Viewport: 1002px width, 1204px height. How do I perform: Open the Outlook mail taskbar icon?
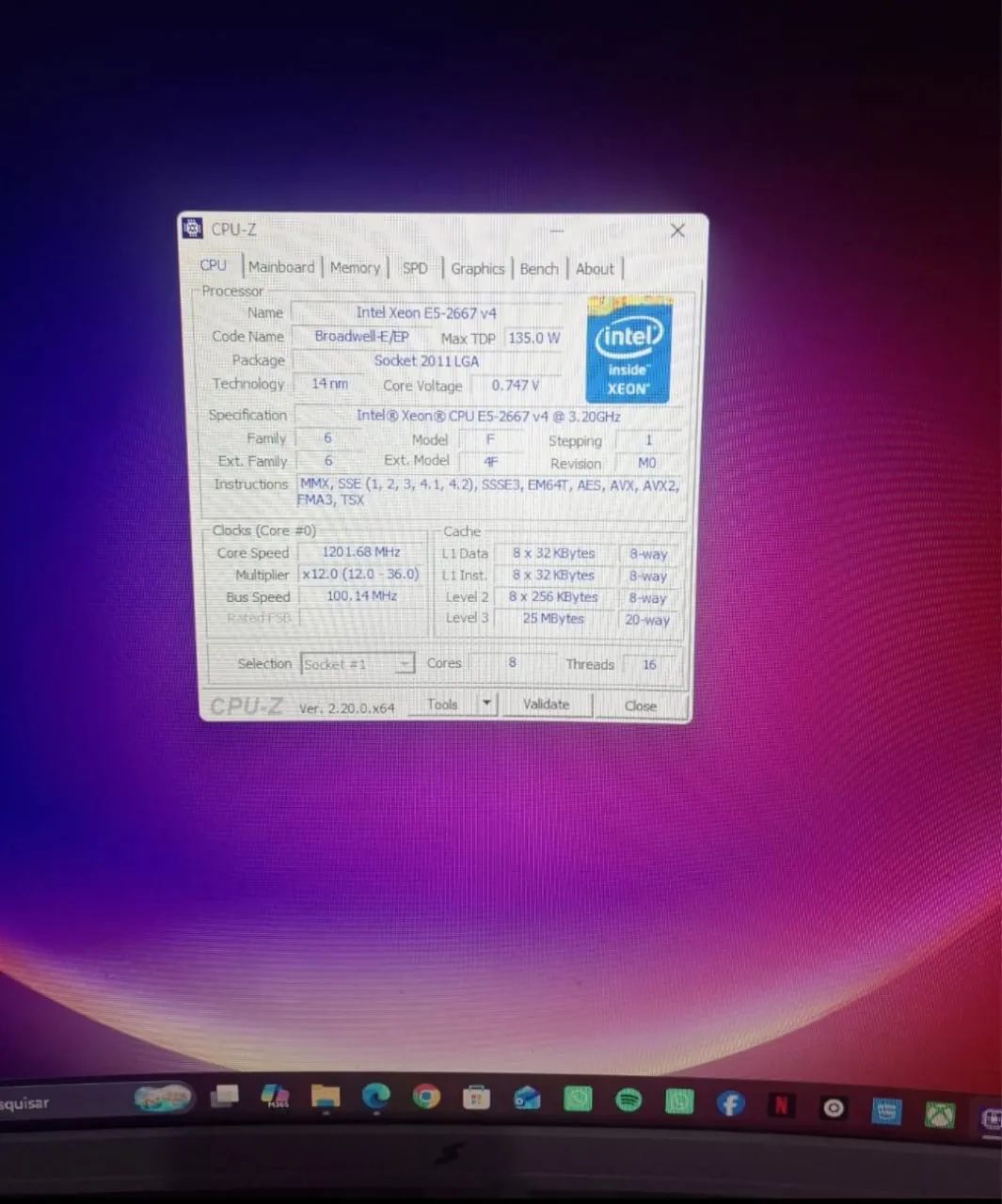pyautogui.click(x=527, y=1098)
